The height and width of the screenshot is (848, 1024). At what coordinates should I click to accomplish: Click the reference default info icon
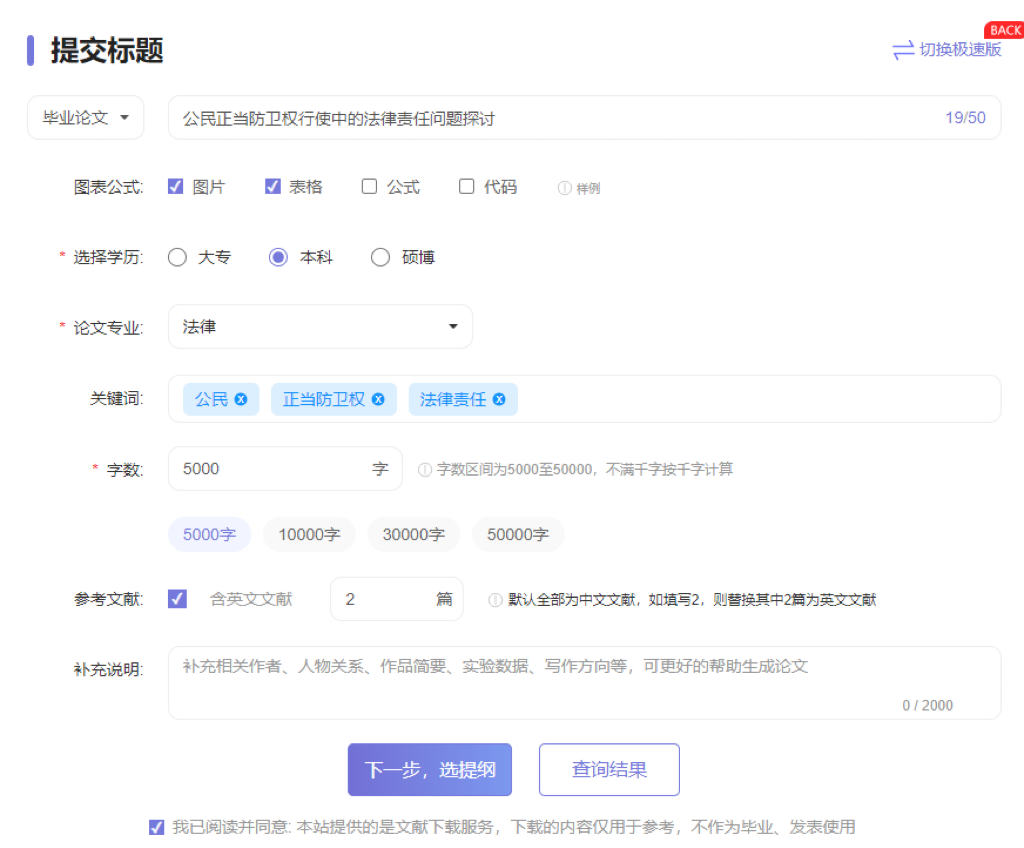pyautogui.click(x=495, y=600)
